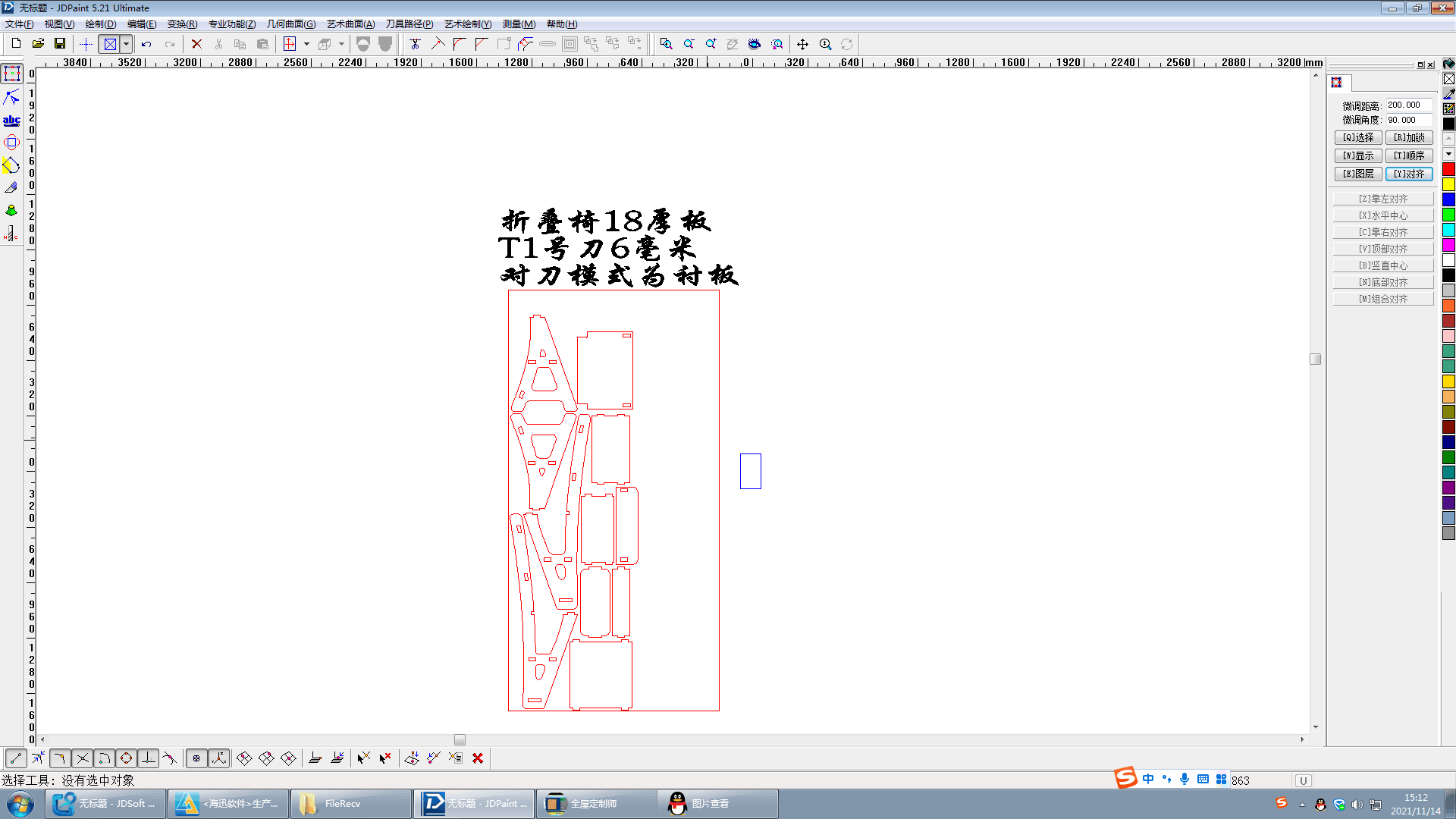
Task: Click the [E]图层 button
Action: click(1357, 174)
